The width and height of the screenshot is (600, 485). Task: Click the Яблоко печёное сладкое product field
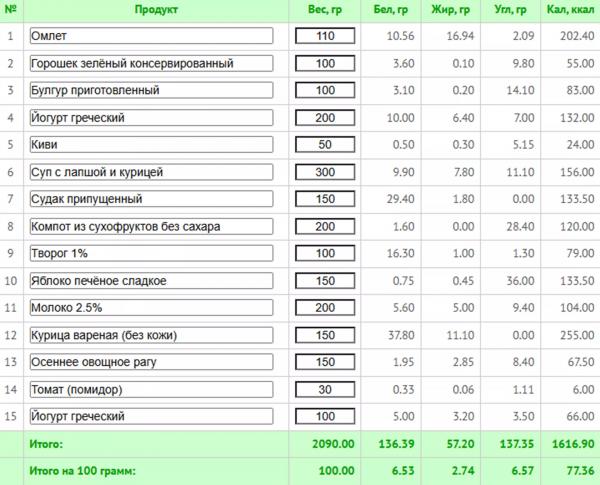(x=152, y=281)
